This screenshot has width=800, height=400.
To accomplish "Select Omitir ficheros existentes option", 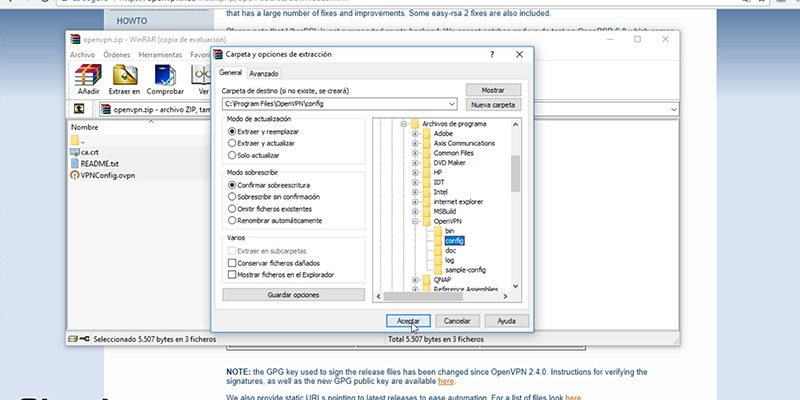I will (232, 209).
